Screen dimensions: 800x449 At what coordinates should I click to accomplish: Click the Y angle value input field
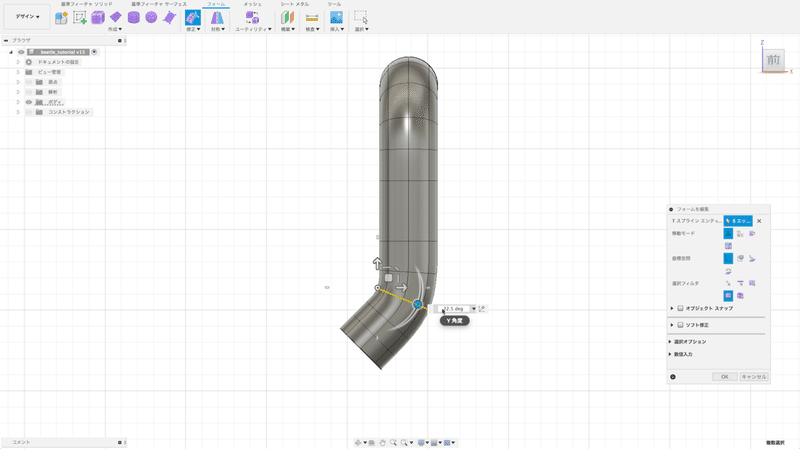pos(454,309)
